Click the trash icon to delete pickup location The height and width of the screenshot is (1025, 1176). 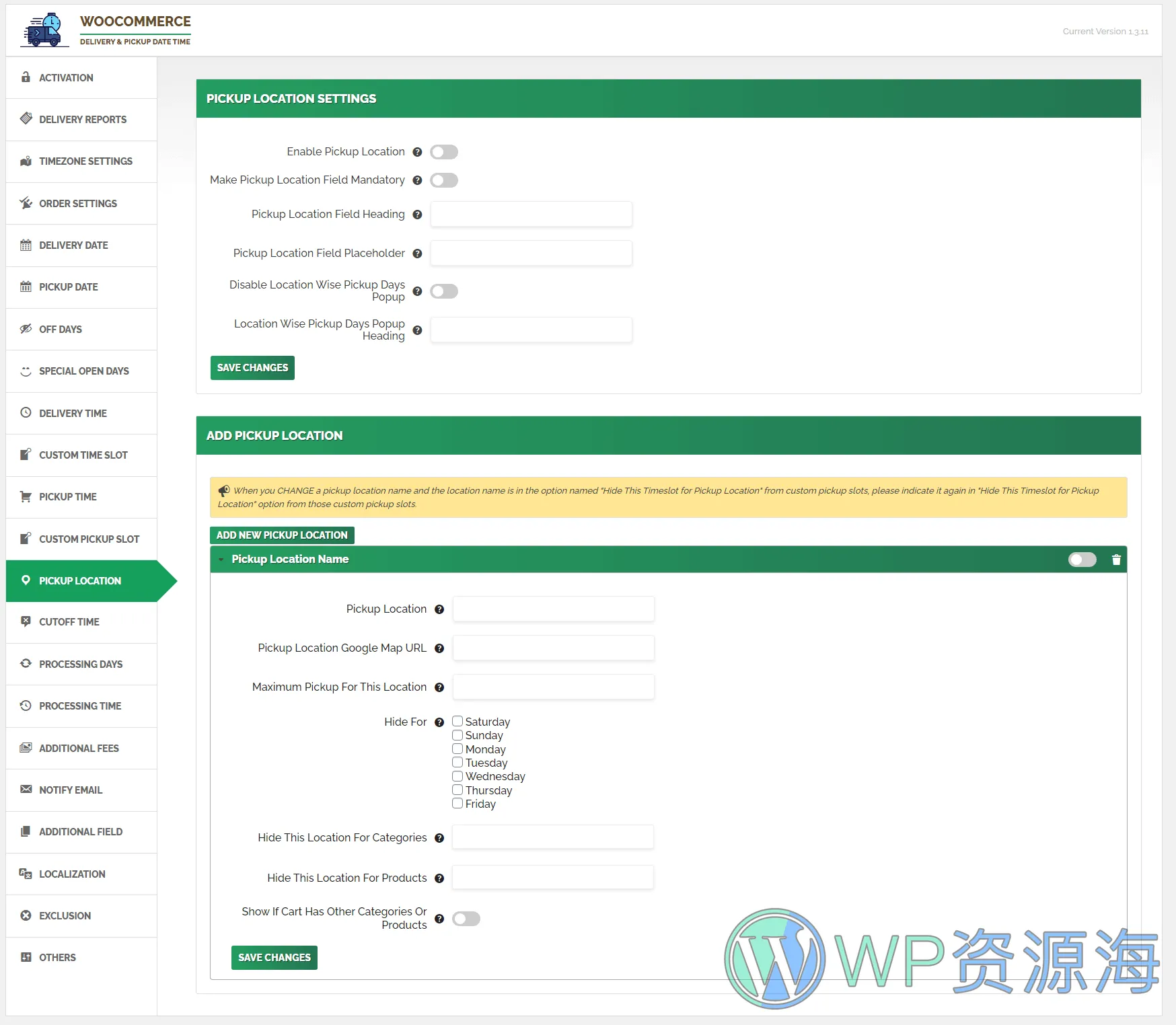tap(1116, 560)
